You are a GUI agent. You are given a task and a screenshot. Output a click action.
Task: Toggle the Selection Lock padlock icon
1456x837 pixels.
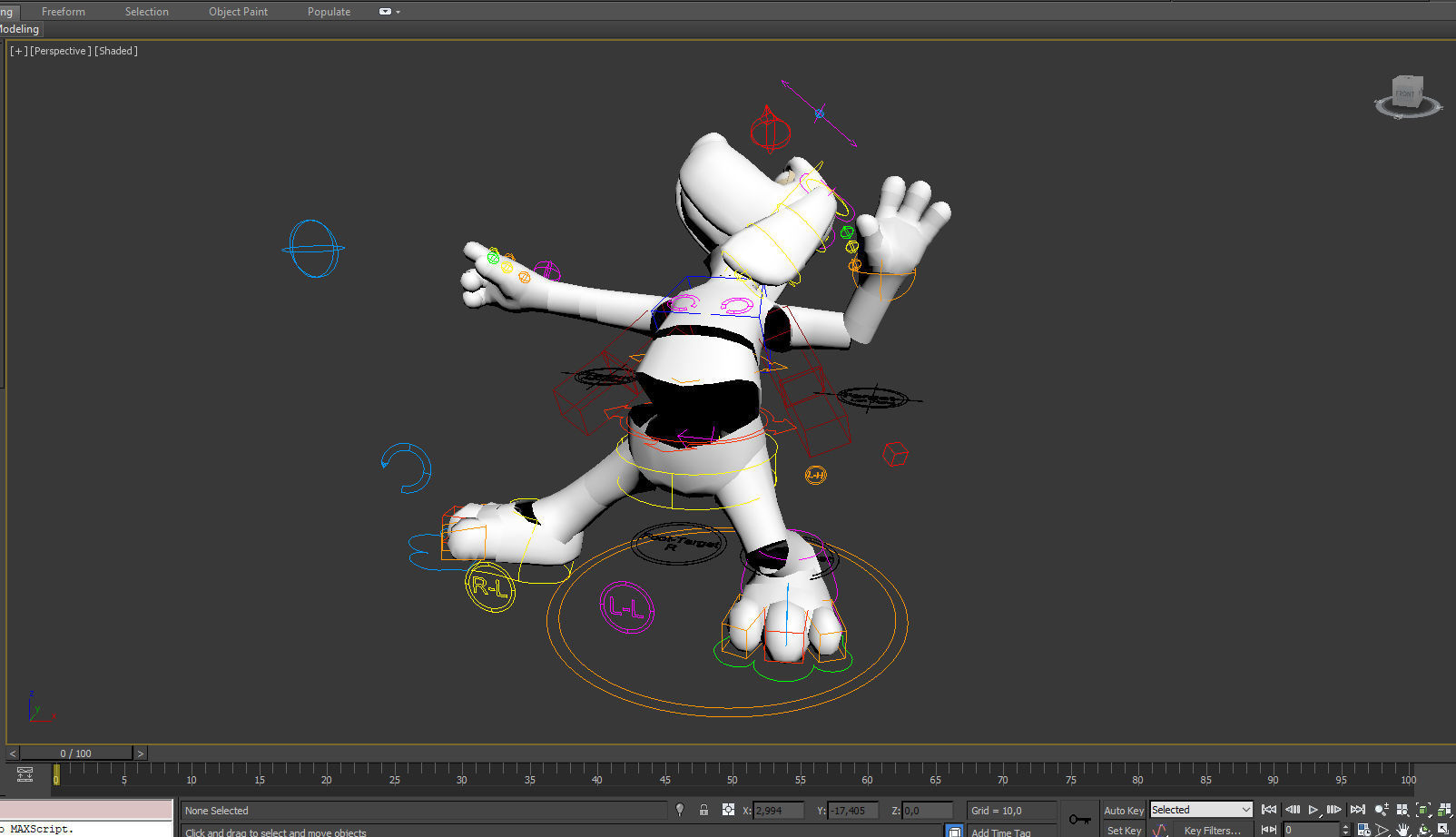703,810
